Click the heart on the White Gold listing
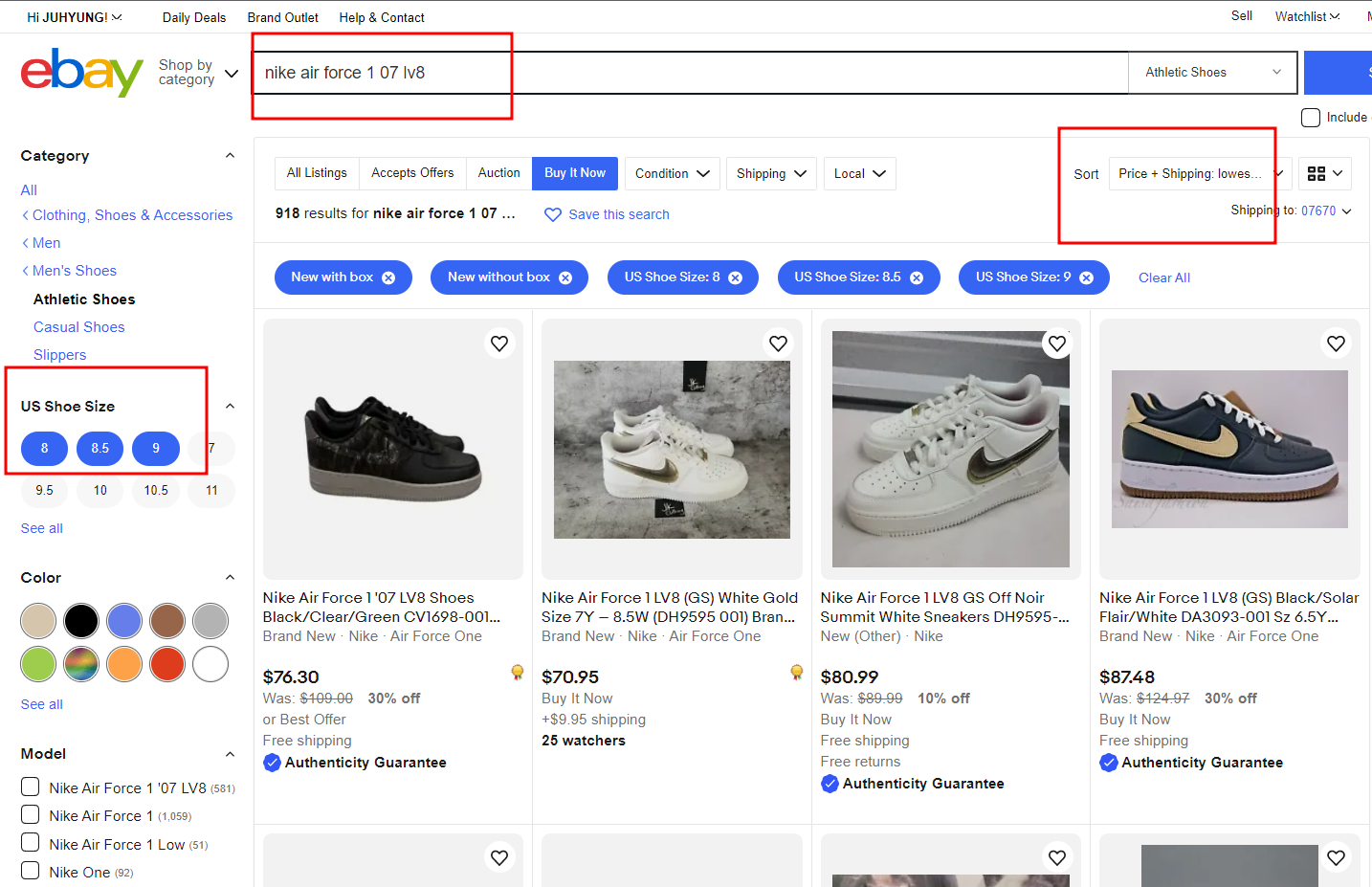Image resolution: width=1372 pixels, height=887 pixels. coord(779,344)
